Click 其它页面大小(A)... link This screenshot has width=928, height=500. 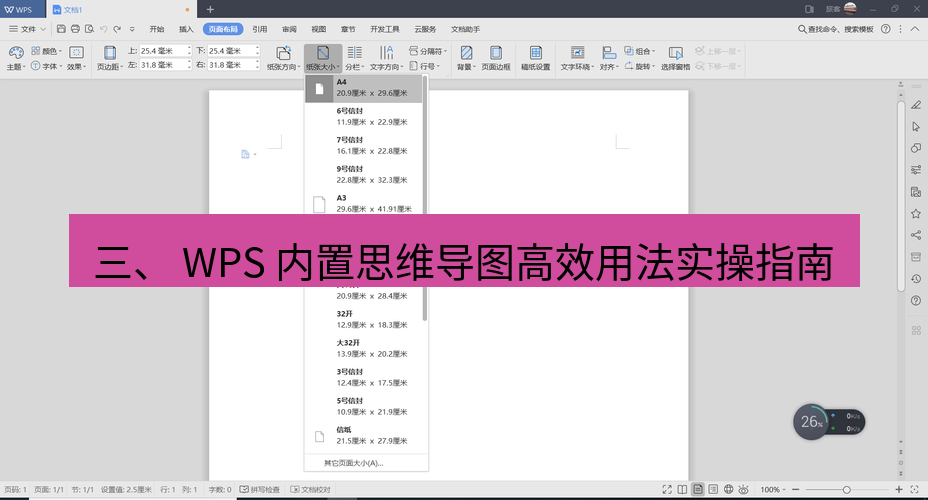point(354,463)
